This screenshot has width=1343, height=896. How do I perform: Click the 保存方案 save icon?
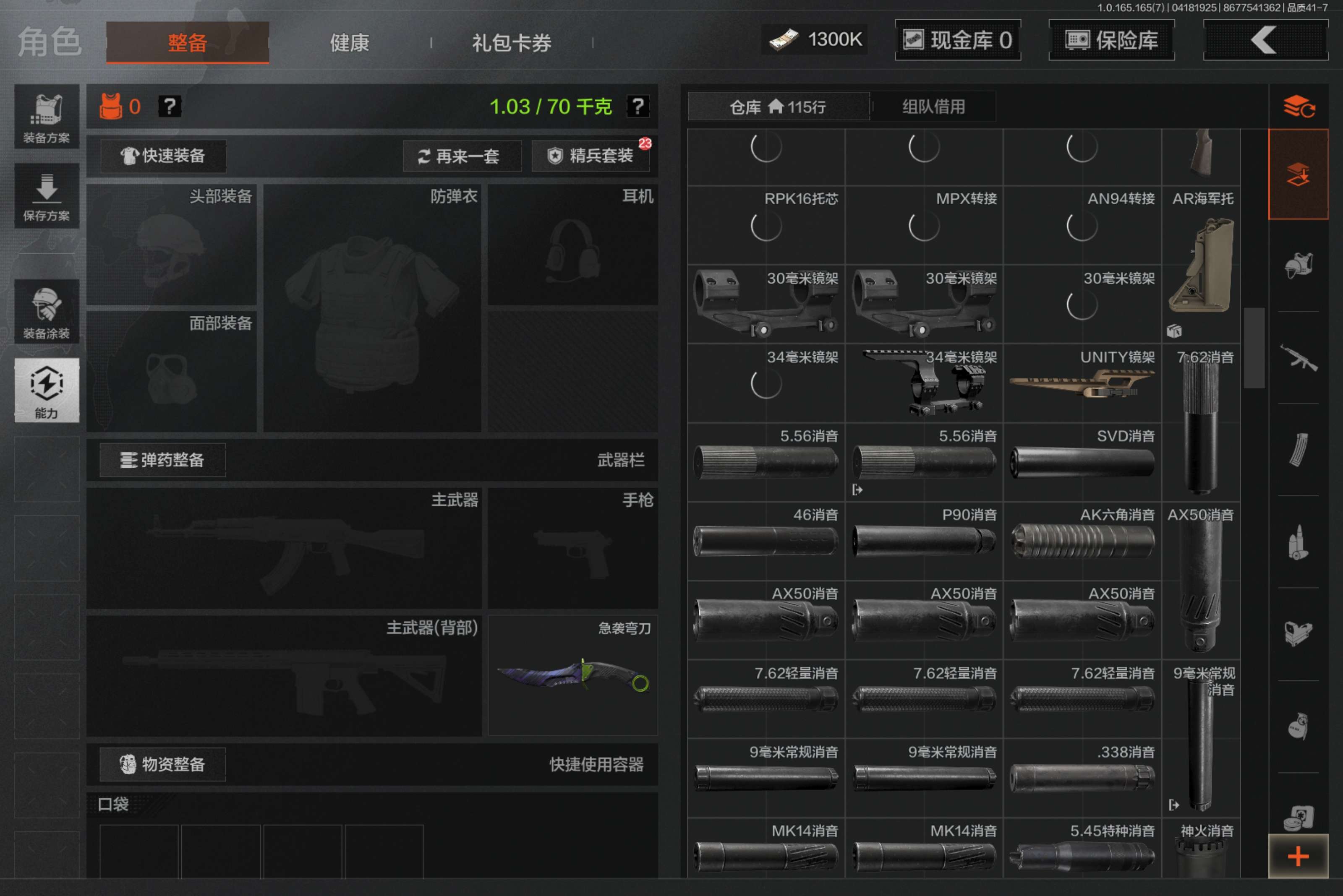(x=46, y=196)
